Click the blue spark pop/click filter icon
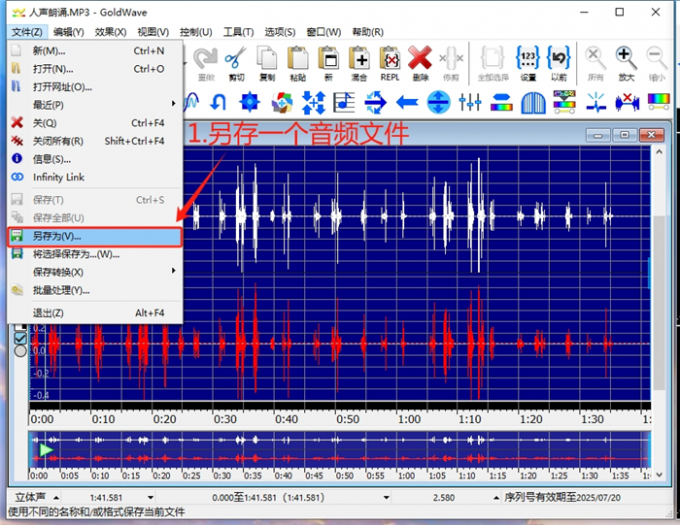The height and width of the screenshot is (525, 680). click(x=596, y=102)
